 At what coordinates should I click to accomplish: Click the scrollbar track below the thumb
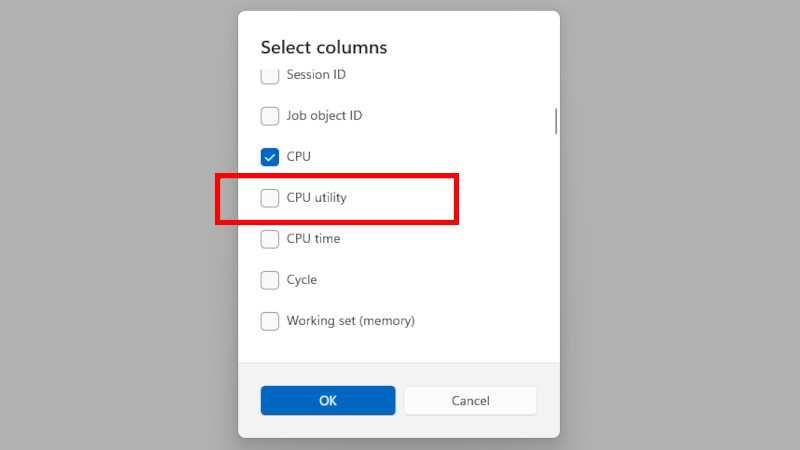[x=556, y=250]
